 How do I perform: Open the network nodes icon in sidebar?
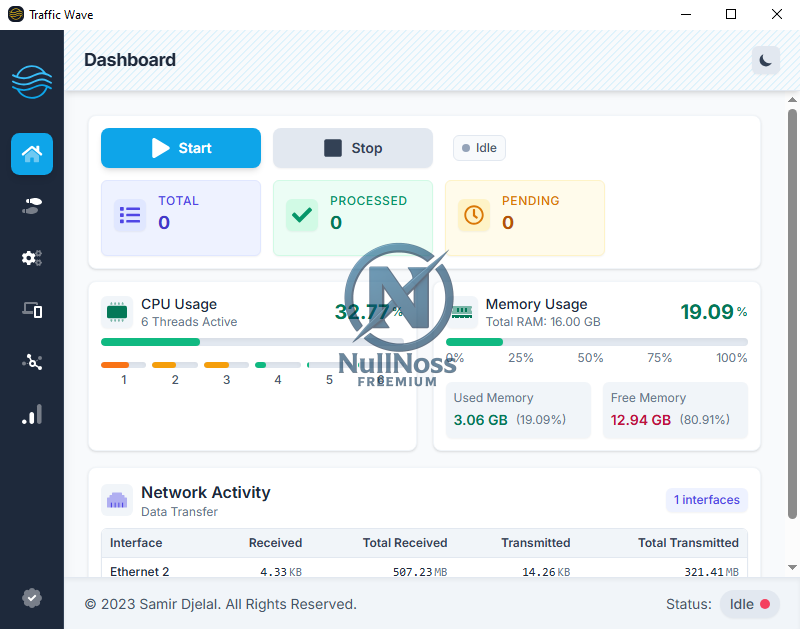click(x=31, y=362)
